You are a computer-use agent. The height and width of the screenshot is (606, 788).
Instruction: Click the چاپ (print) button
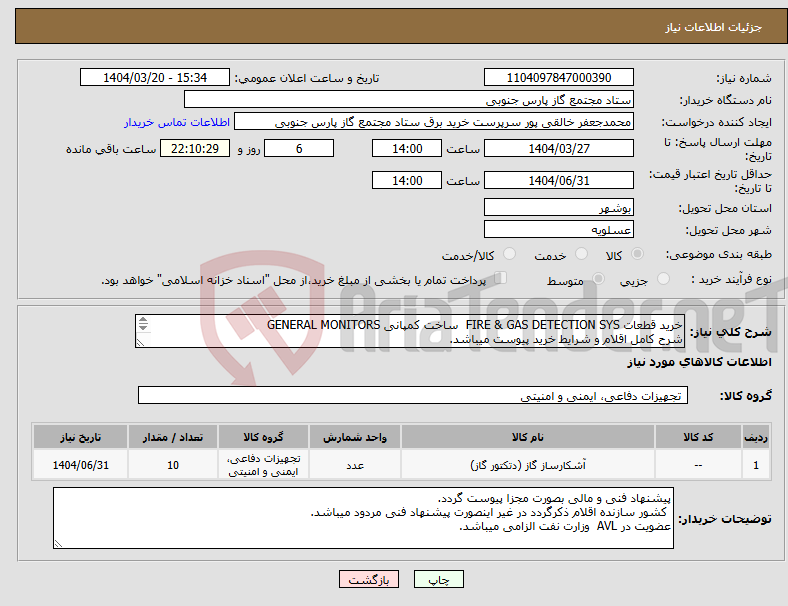(438, 579)
